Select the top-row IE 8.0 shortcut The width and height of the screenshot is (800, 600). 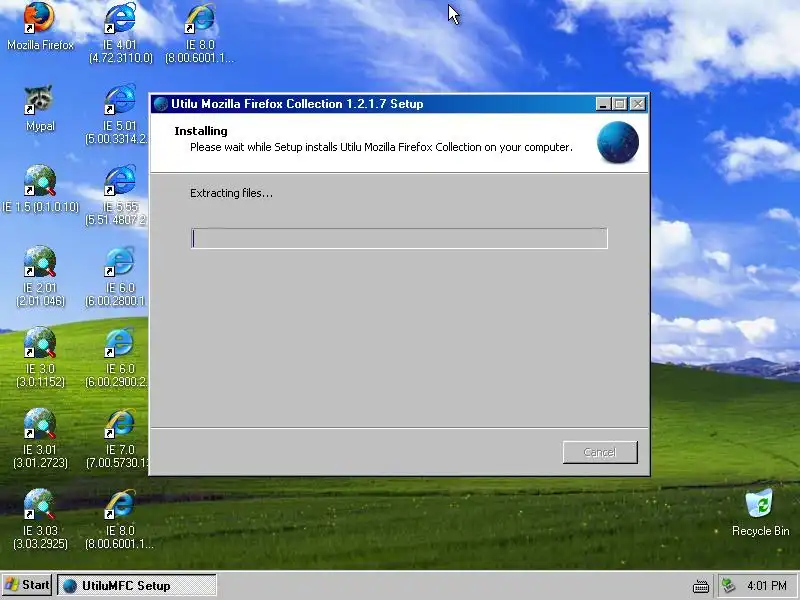point(200,33)
